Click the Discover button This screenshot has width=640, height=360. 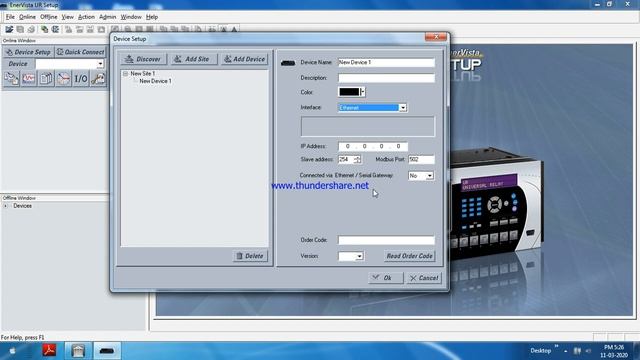click(143, 59)
